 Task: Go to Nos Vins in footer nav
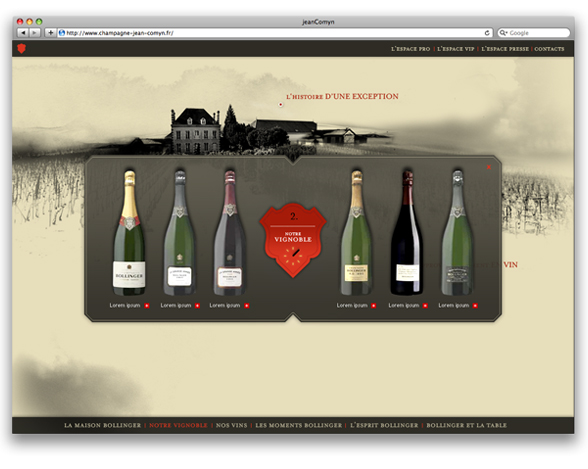[231, 426]
